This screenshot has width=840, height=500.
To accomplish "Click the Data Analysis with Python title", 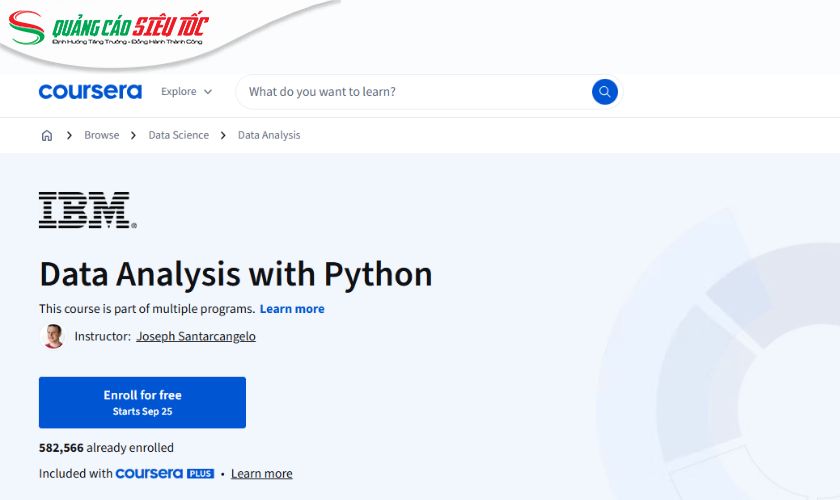I will point(235,274).
